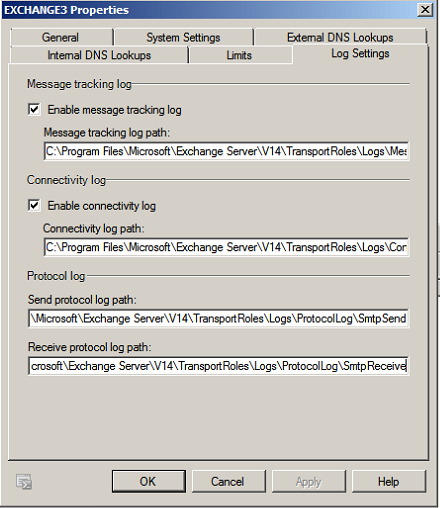Click inside the connectivity log path field
The width and height of the screenshot is (440, 508).
pyautogui.click(x=226, y=247)
